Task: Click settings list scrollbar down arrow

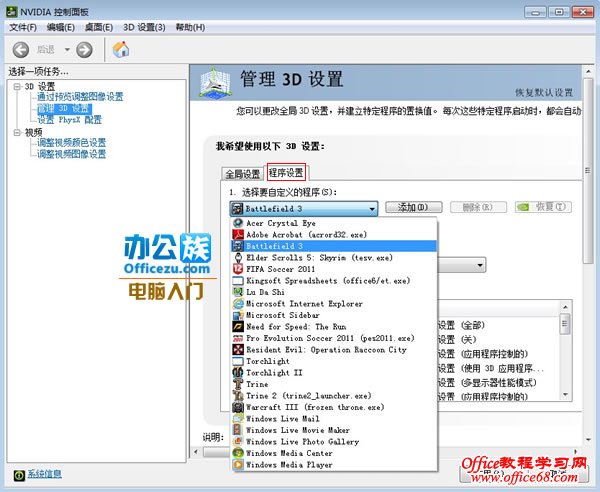Action: click(565, 395)
